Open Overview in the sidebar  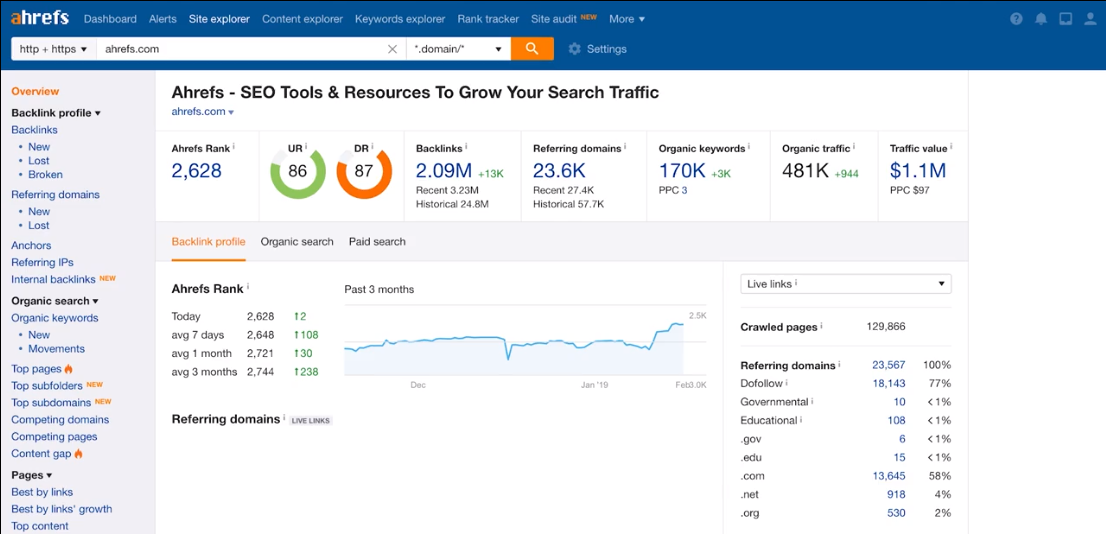[x=35, y=91]
